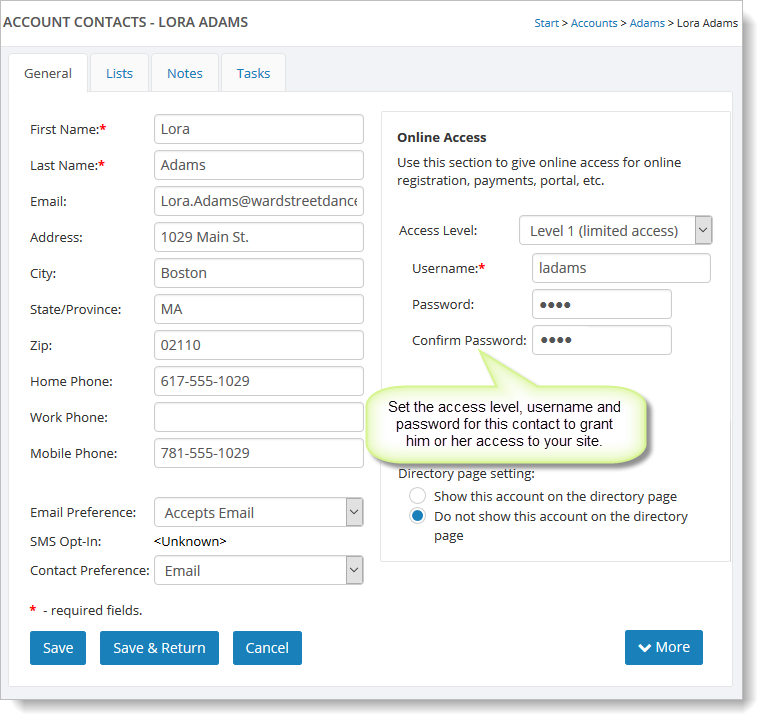Focus the Work Phone field

[259, 417]
